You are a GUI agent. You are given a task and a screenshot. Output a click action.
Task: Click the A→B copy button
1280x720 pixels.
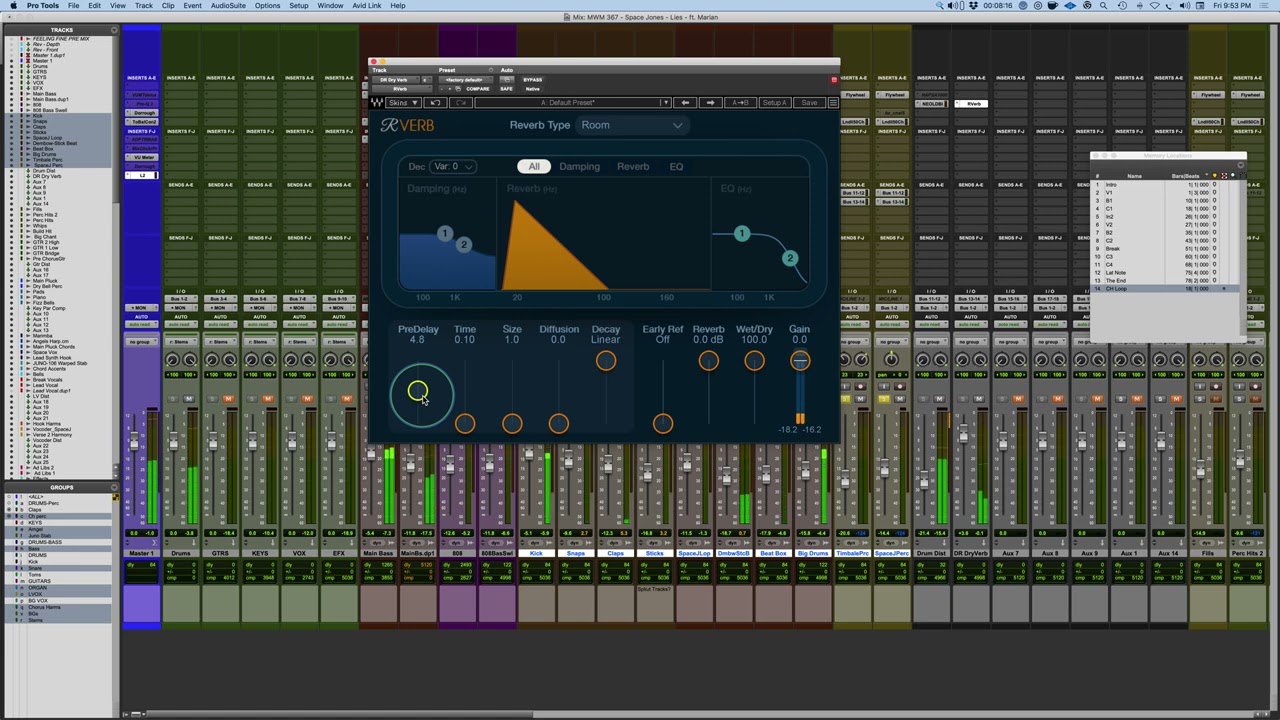pyautogui.click(x=740, y=103)
